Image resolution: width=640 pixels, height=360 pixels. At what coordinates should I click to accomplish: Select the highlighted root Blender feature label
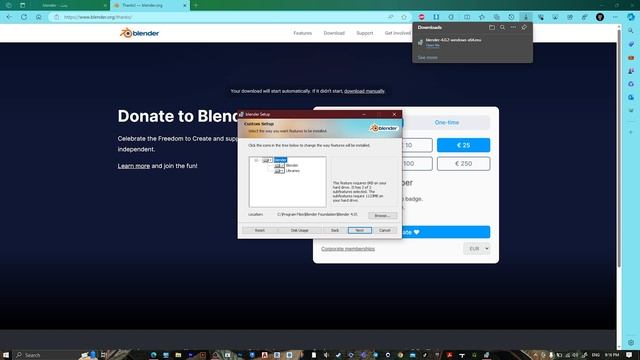point(280,160)
